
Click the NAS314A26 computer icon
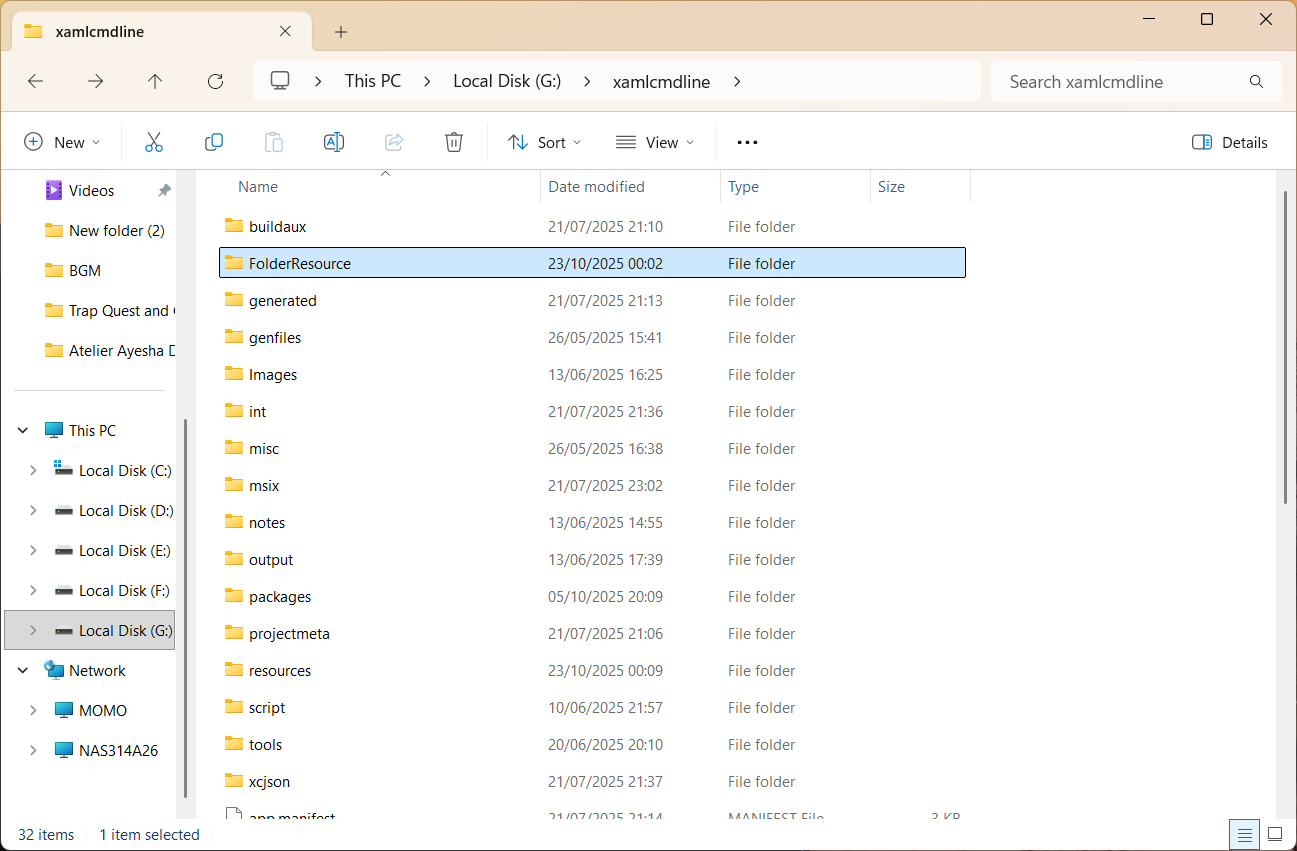[x=64, y=750]
